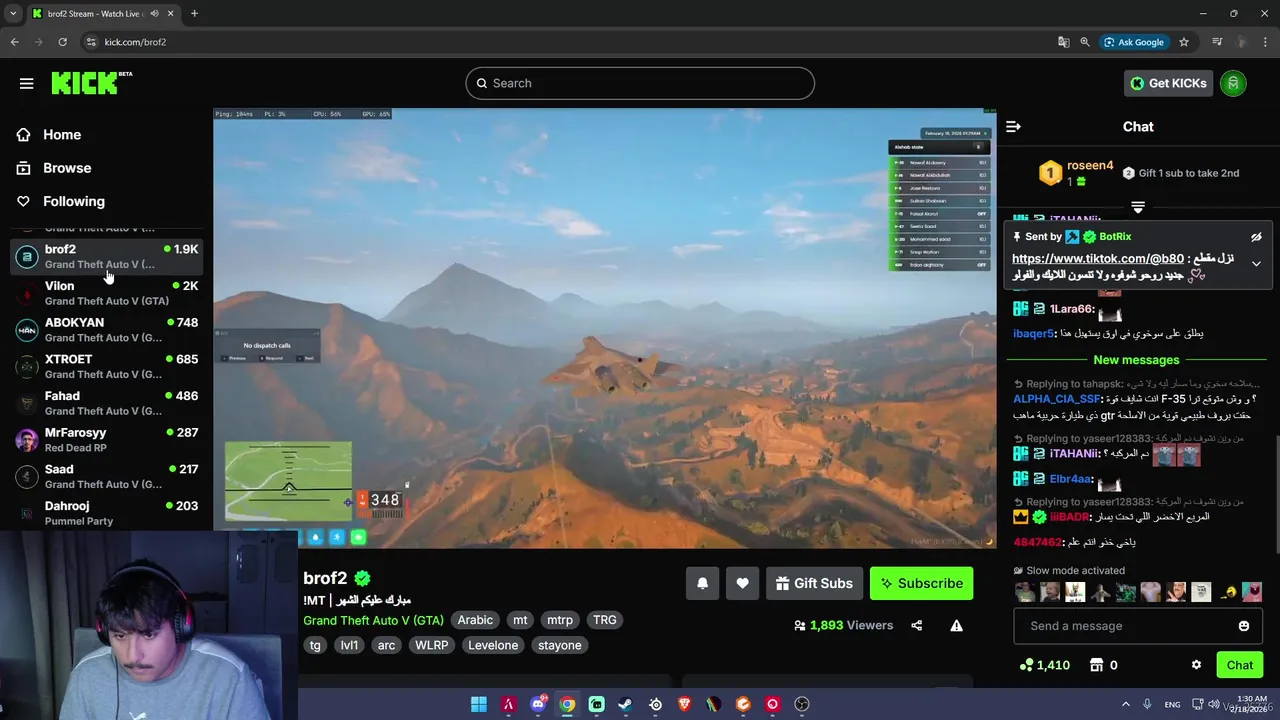Image resolution: width=1280 pixels, height=720 pixels.
Task: Follow channel with heart button
Action: point(742,584)
